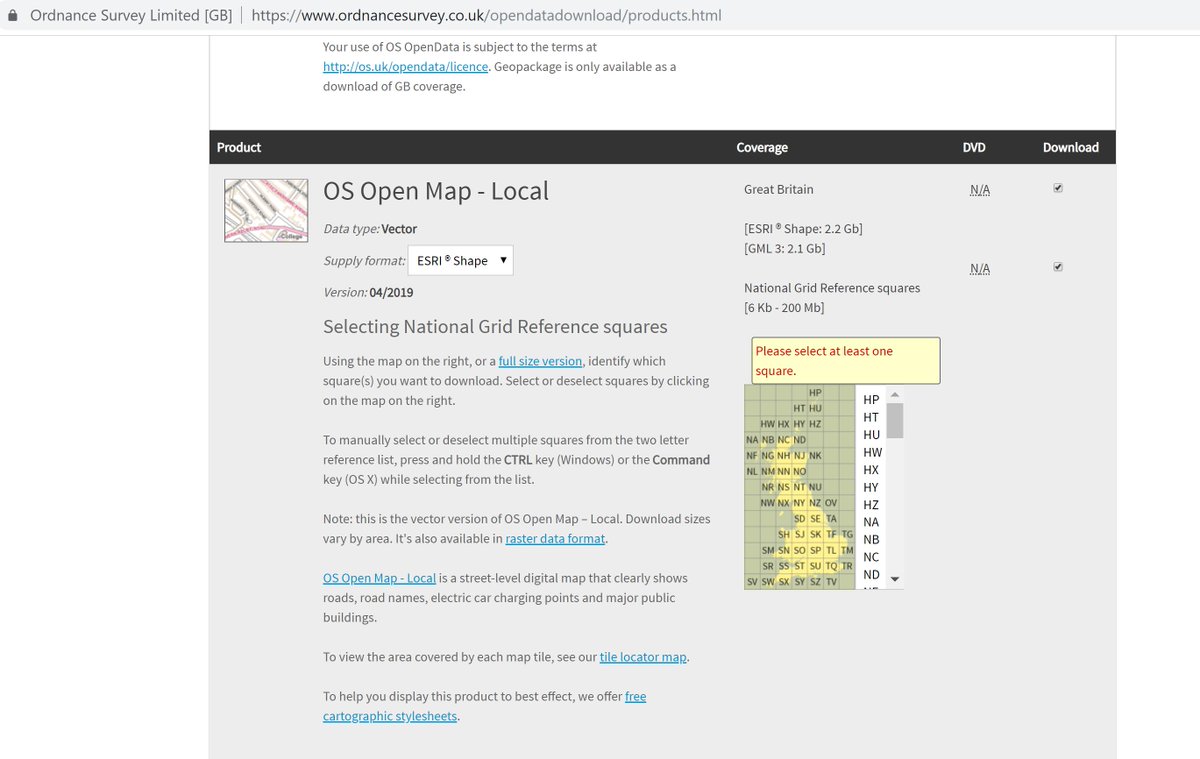Select HW in the reference list
This screenshot has height=759, width=1200.
[x=872, y=452]
